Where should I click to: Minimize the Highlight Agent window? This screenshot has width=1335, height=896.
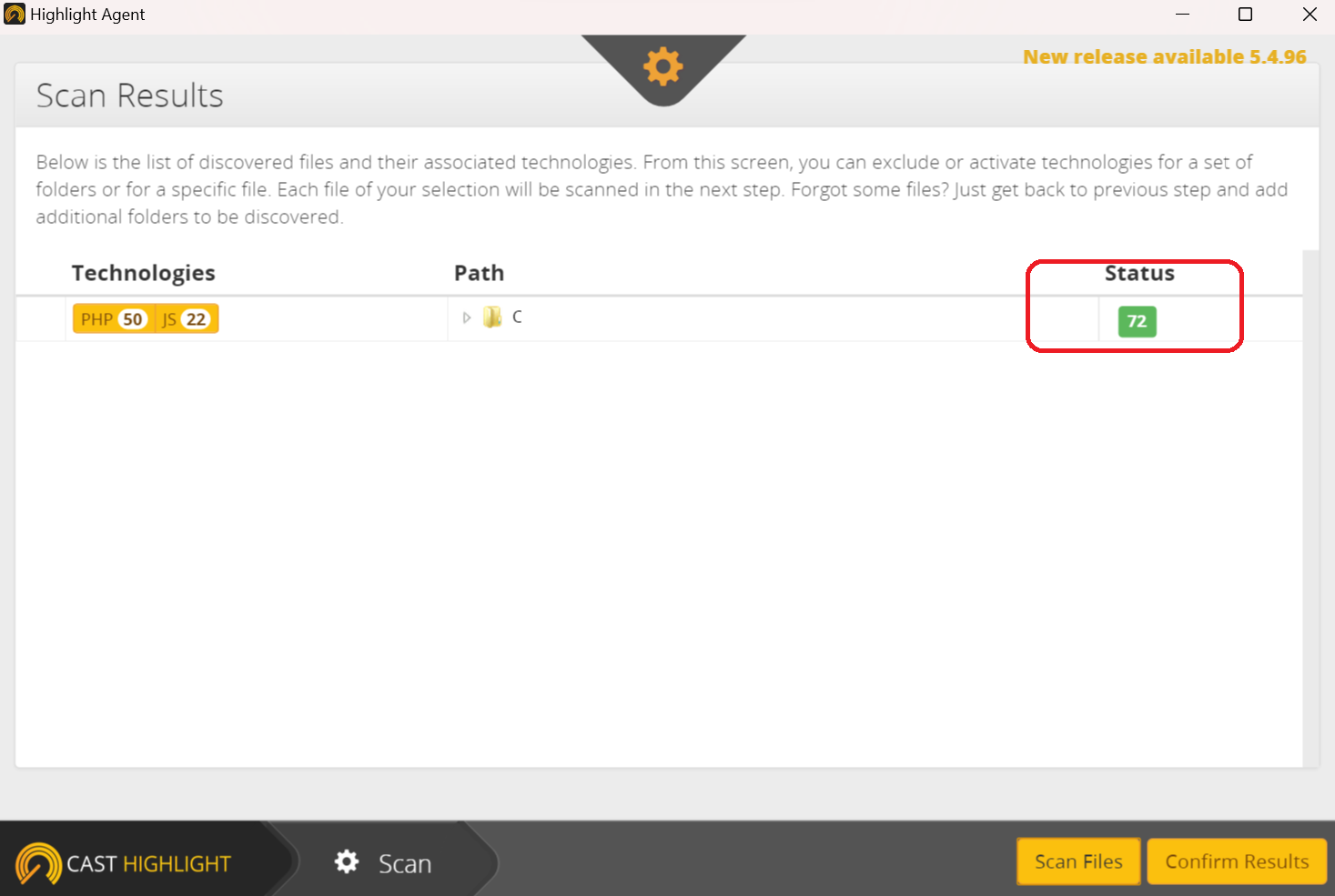[1182, 15]
